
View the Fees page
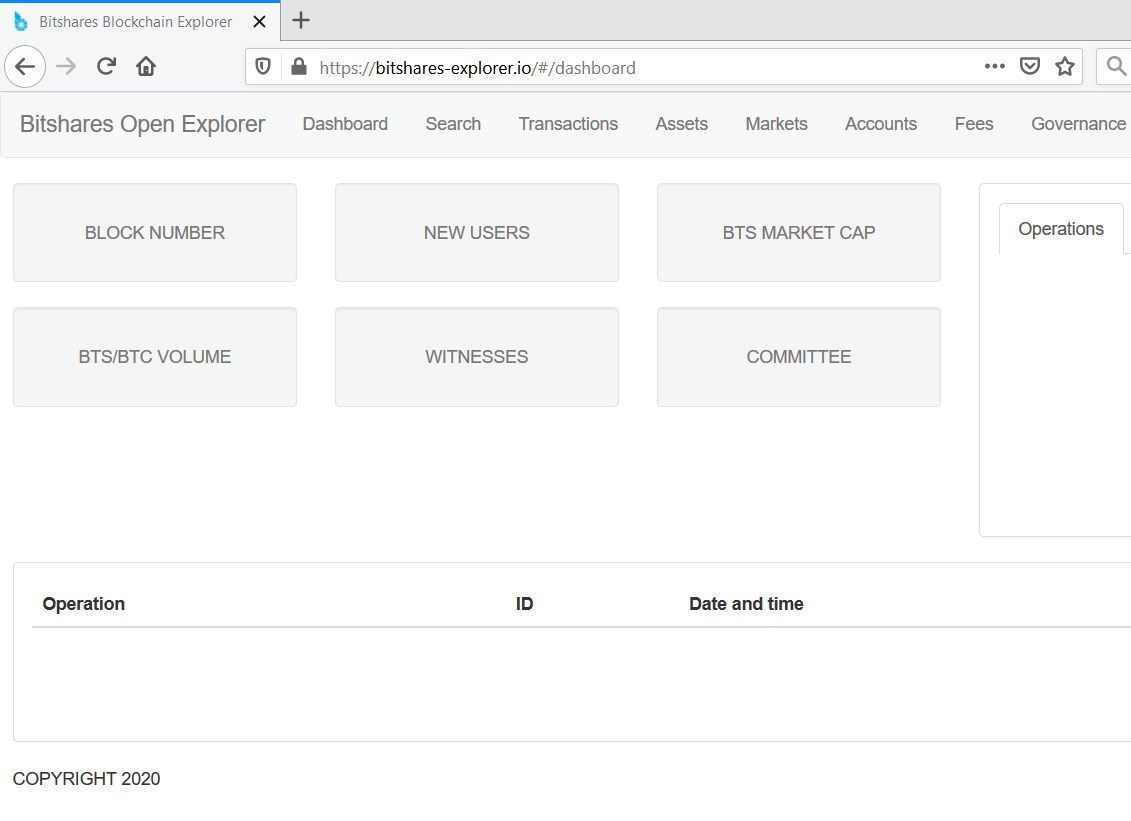pyautogui.click(x=974, y=124)
